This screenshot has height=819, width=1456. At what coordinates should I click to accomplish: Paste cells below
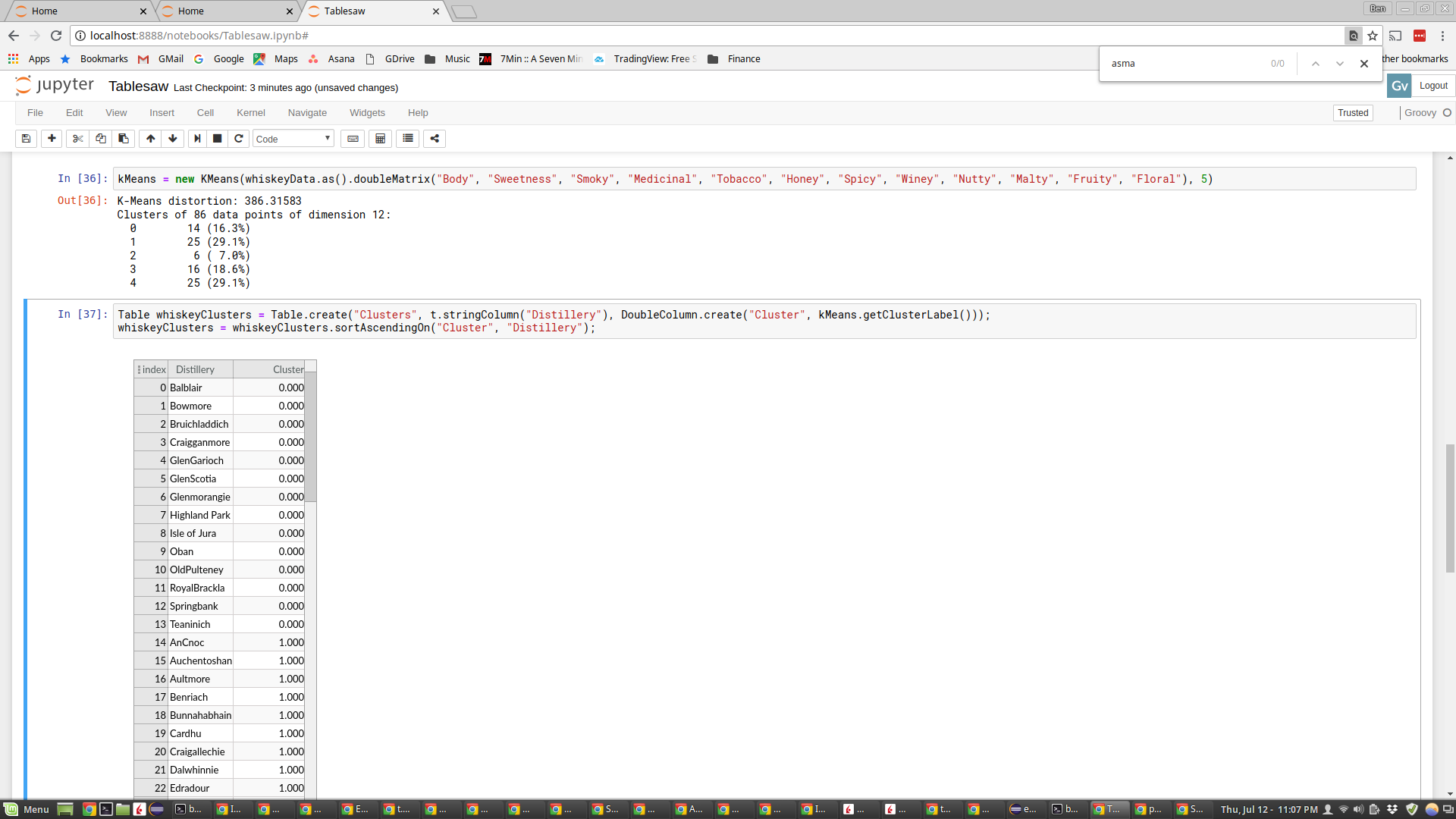123,139
